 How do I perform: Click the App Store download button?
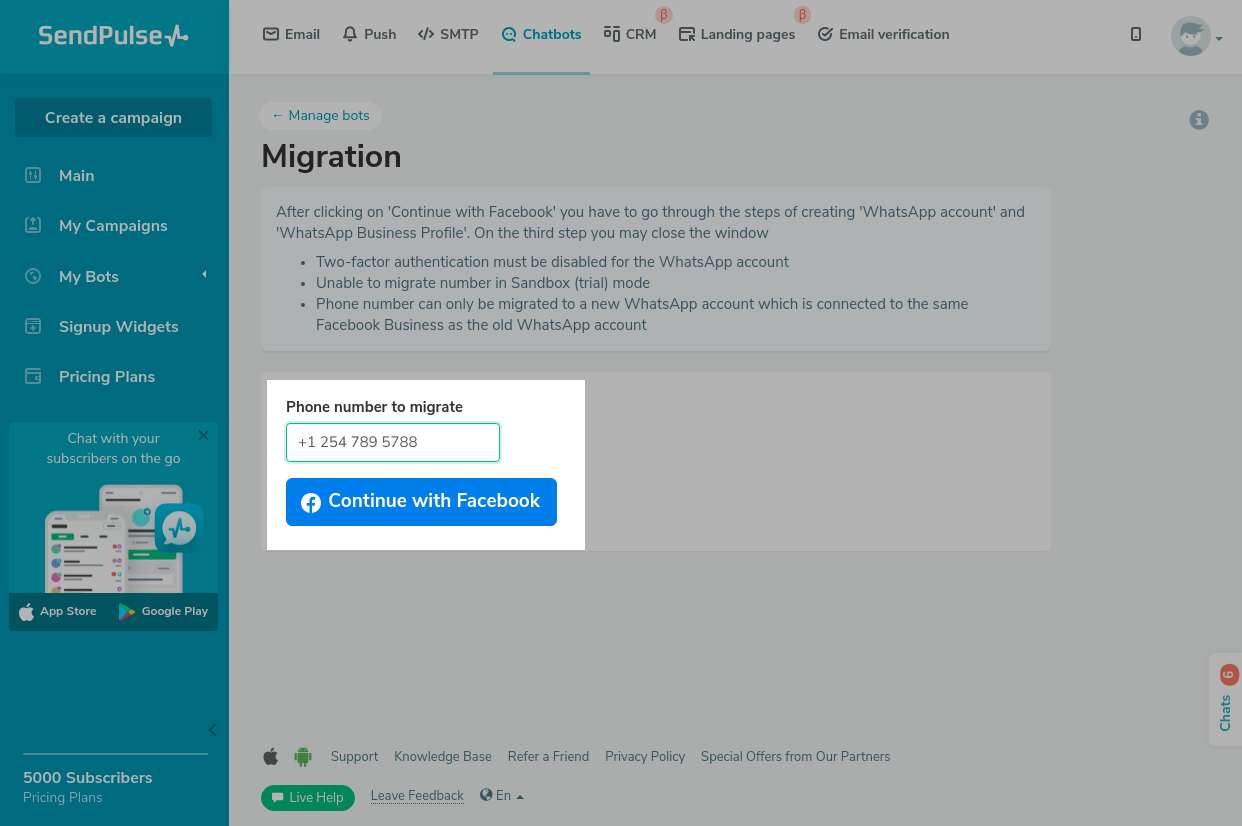tap(58, 611)
